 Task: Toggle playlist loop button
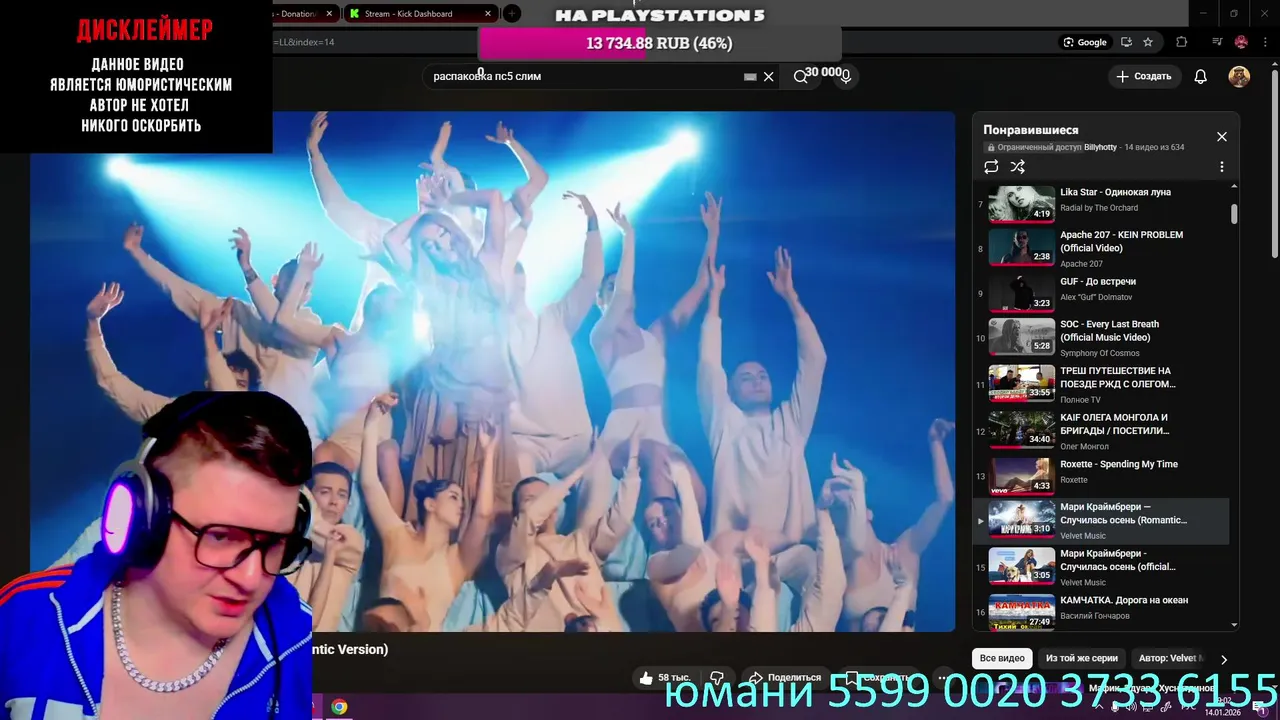pos(991,167)
